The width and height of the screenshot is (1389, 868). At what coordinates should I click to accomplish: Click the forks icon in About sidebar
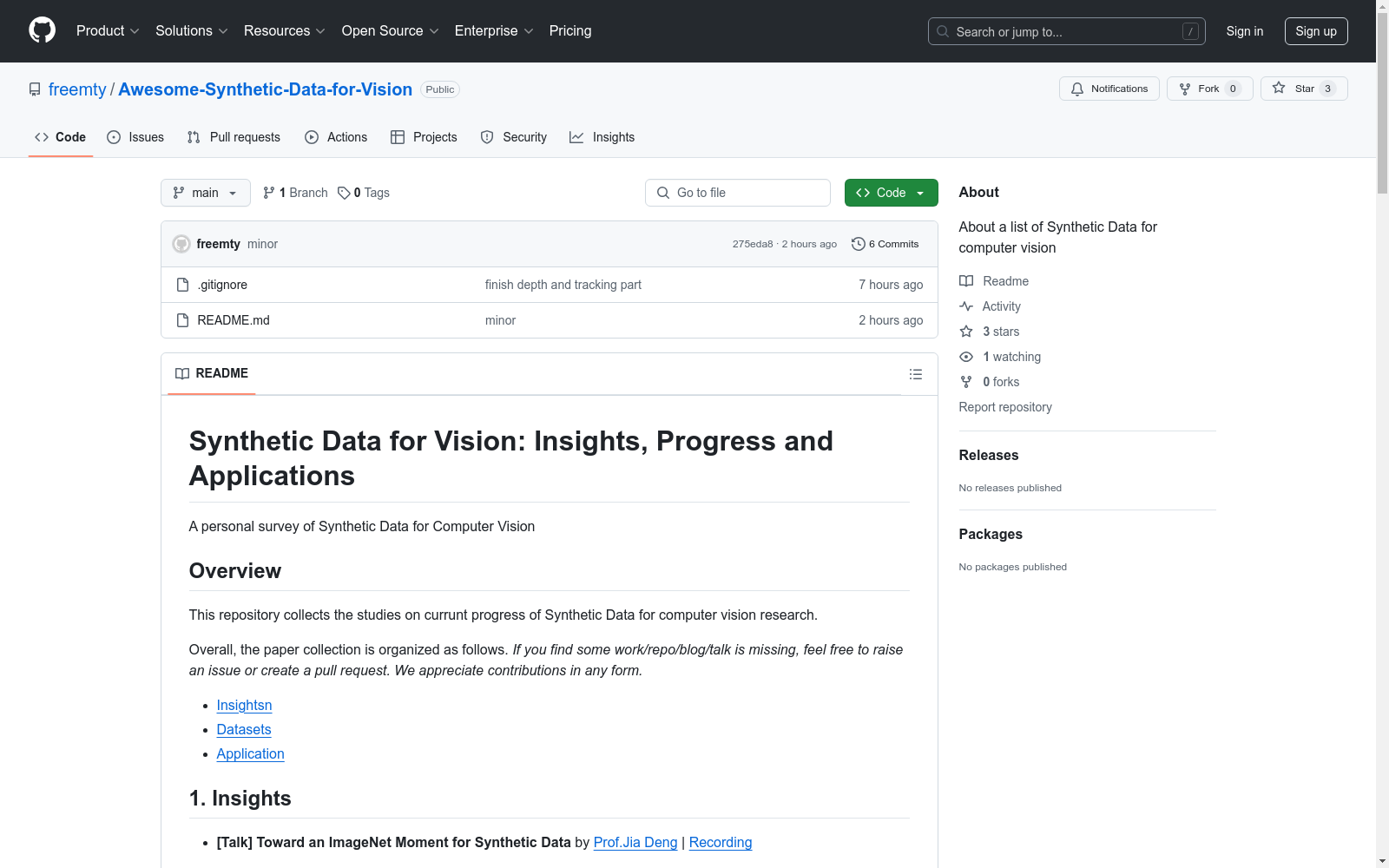pyautogui.click(x=966, y=382)
